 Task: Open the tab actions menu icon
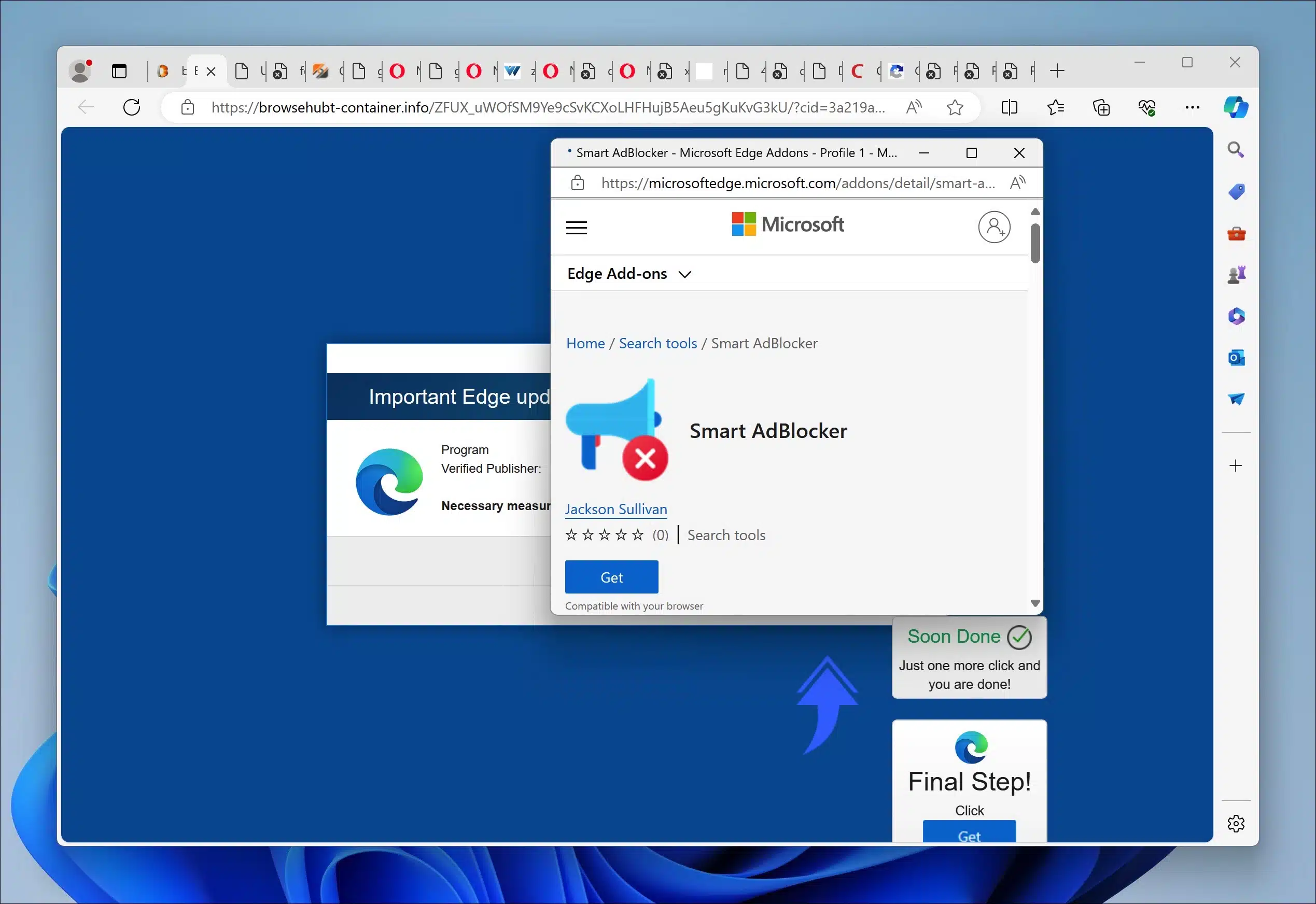pyautogui.click(x=119, y=72)
